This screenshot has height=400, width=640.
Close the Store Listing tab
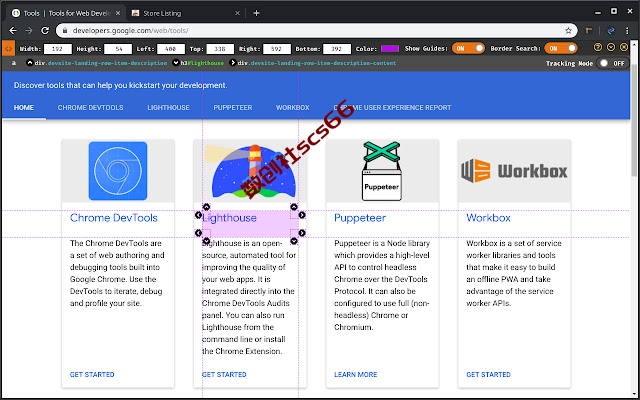[237, 13]
